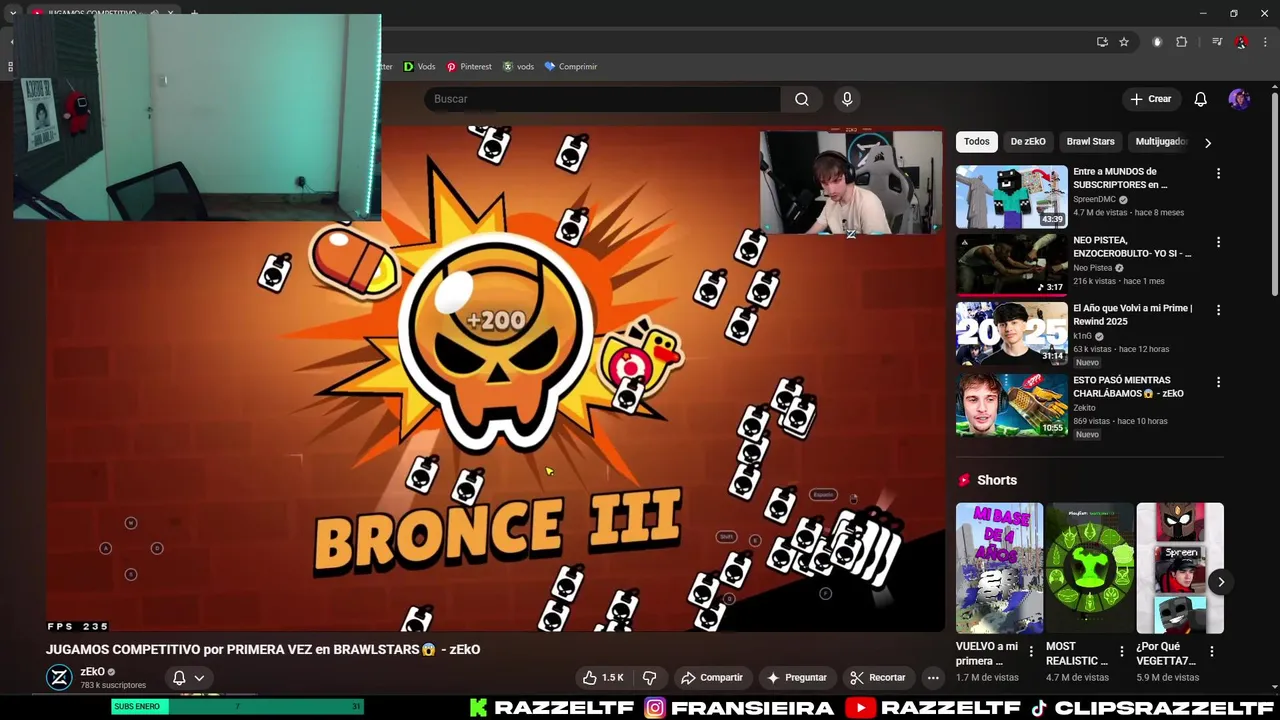Open options for NEO PISTEA video
The image size is (1280, 720).
pyautogui.click(x=1218, y=242)
